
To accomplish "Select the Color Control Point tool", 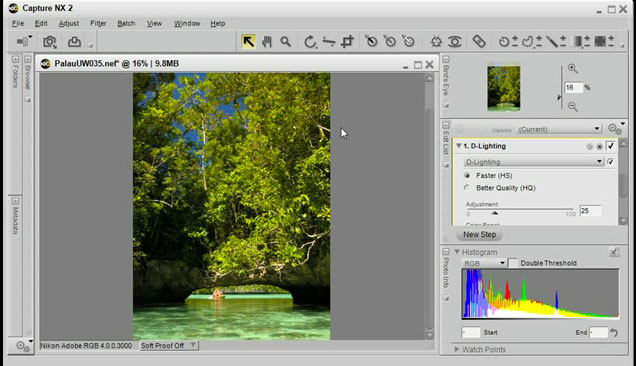I will (x=436, y=41).
